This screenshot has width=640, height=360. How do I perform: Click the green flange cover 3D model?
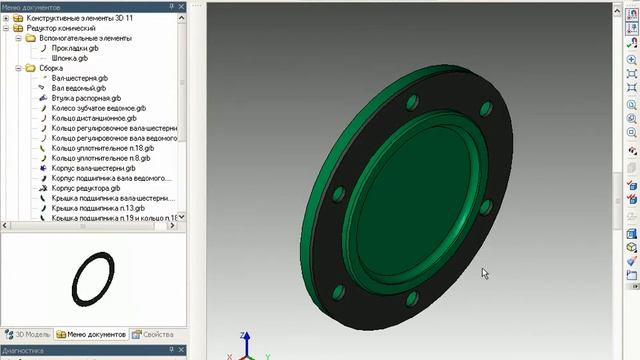click(407, 197)
